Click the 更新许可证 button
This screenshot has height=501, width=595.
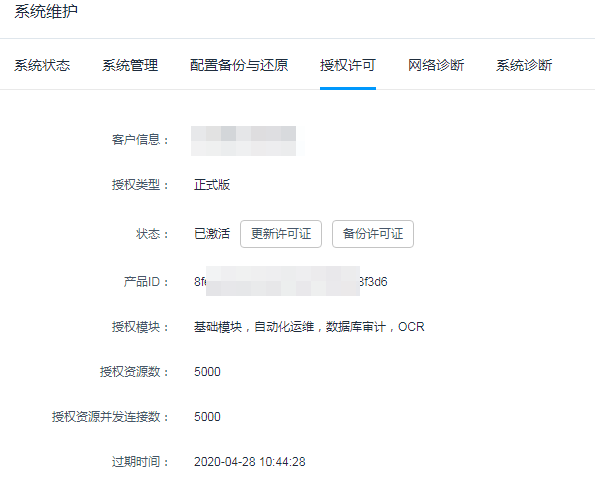[281, 234]
